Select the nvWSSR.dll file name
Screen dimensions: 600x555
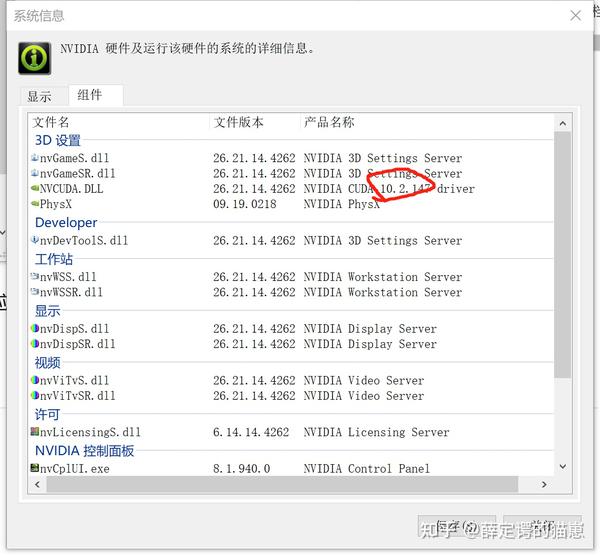coord(72,292)
